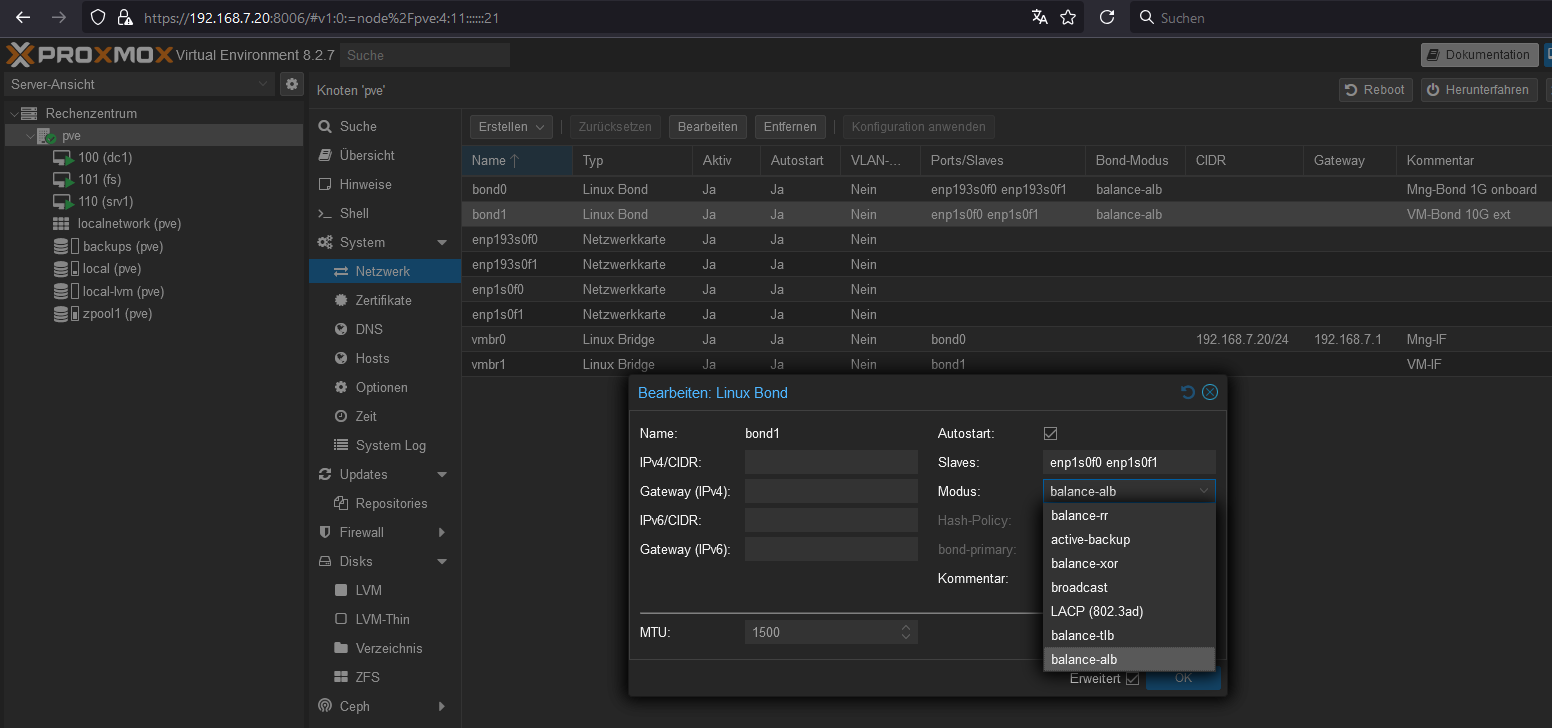Image resolution: width=1552 pixels, height=728 pixels.
Task: Click the bookmark star icon in address bar
Action: pyautogui.click(x=1067, y=17)
